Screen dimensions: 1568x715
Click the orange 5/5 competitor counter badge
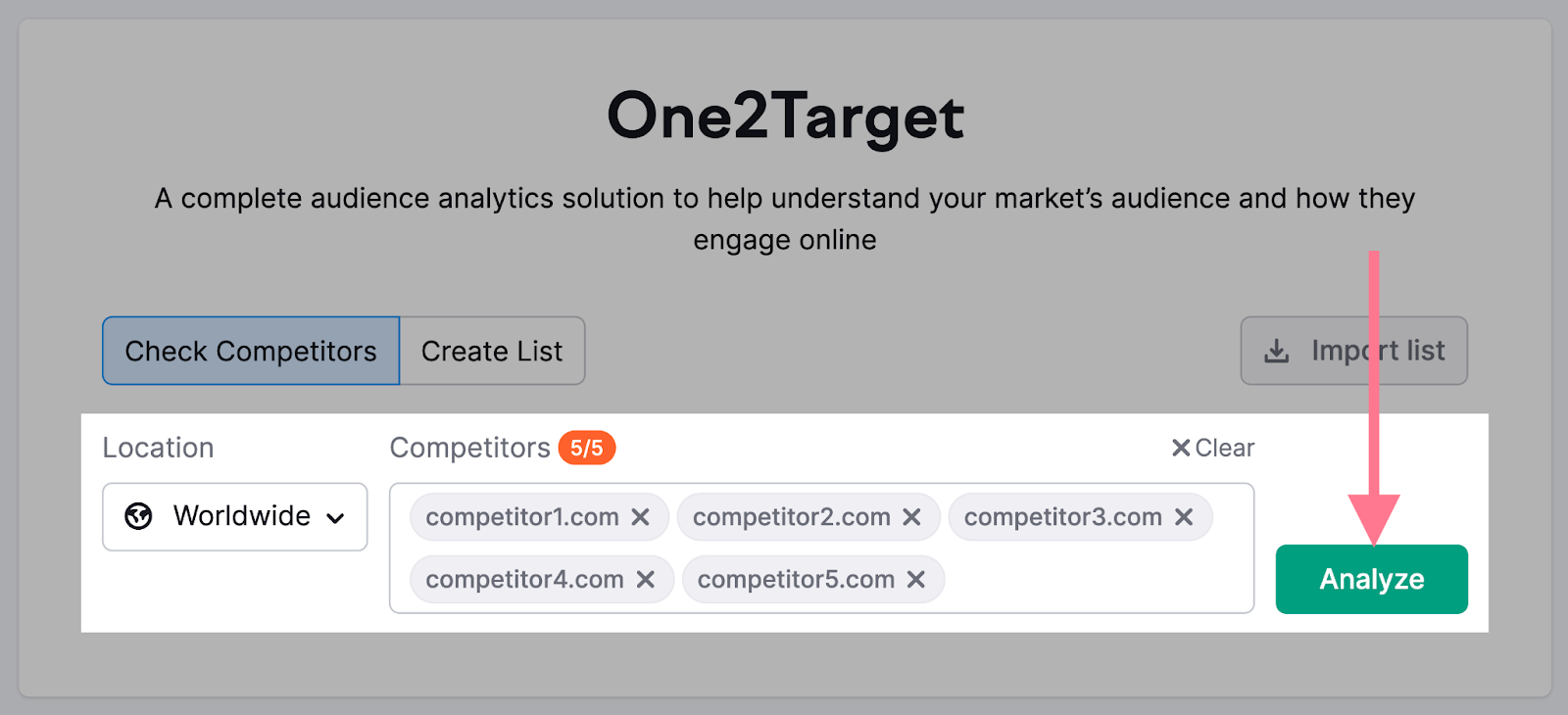point(587,449)
